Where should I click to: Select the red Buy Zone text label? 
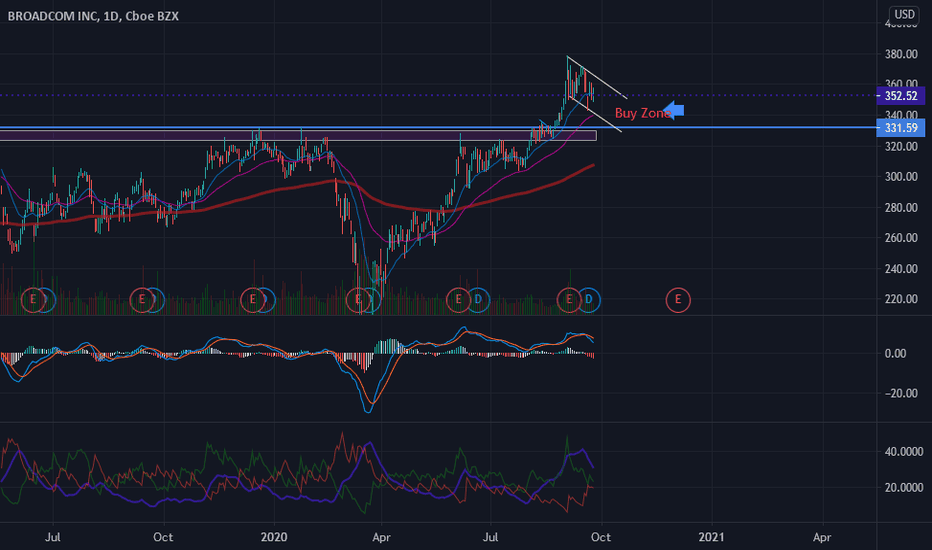point(643,113)
